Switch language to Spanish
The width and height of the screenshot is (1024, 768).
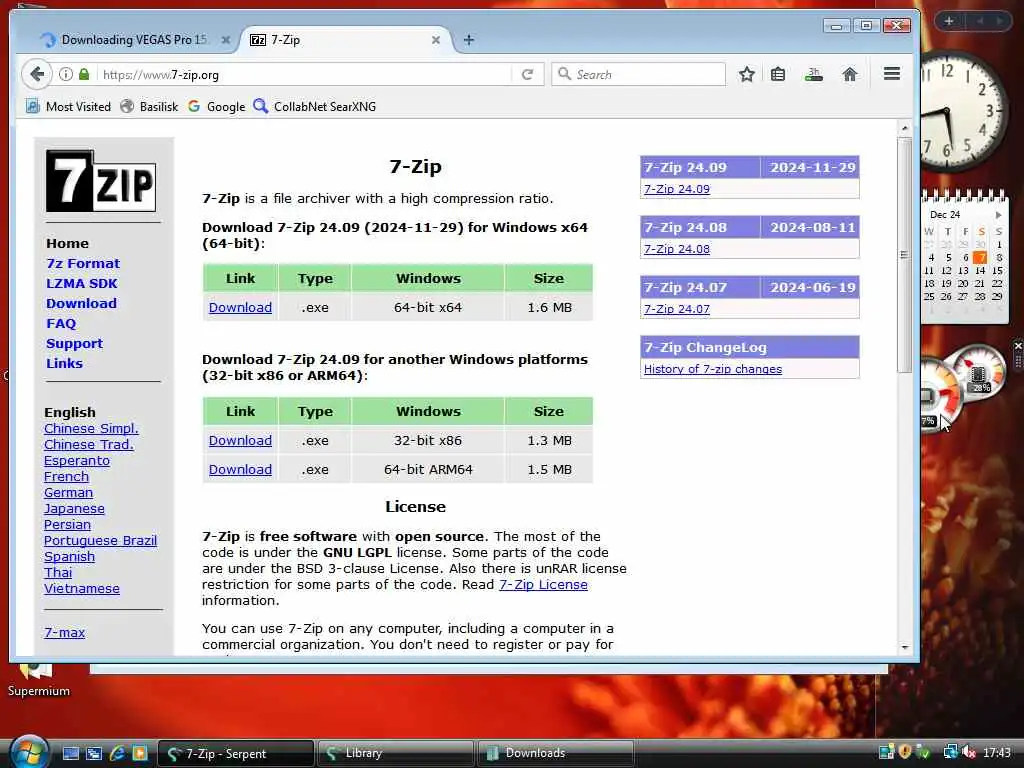[69, 556]
